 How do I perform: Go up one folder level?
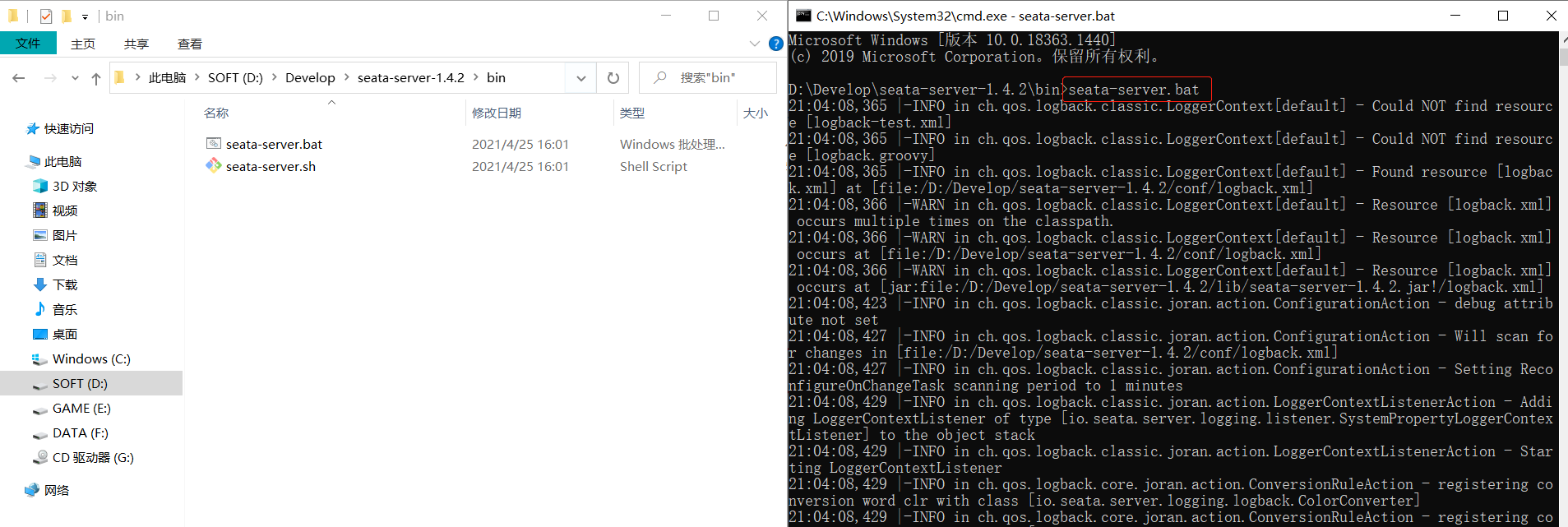tap(96, 78)
